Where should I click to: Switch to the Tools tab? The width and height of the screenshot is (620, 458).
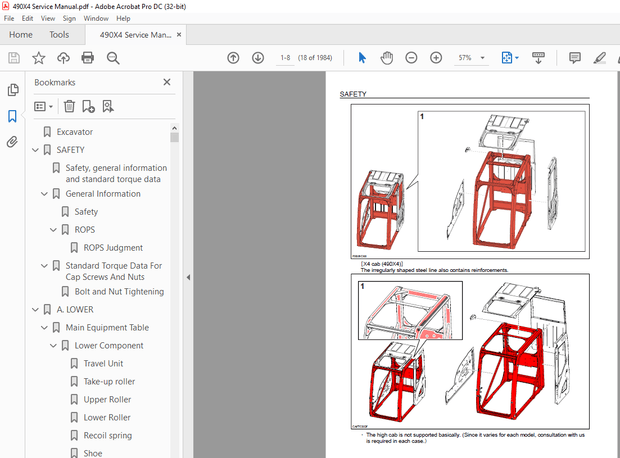pyautogui.click(x=59, y=35)
